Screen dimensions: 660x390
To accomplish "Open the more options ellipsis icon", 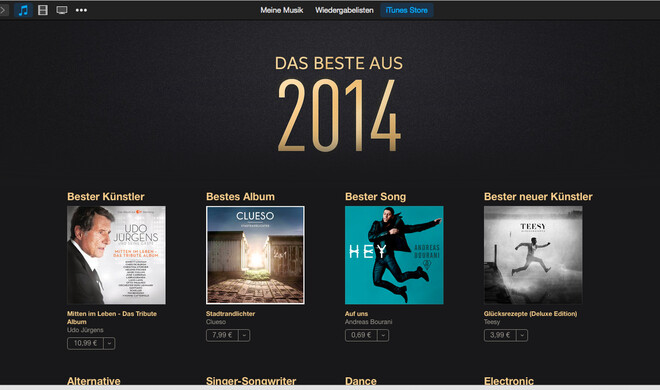I will click(81, 10).
